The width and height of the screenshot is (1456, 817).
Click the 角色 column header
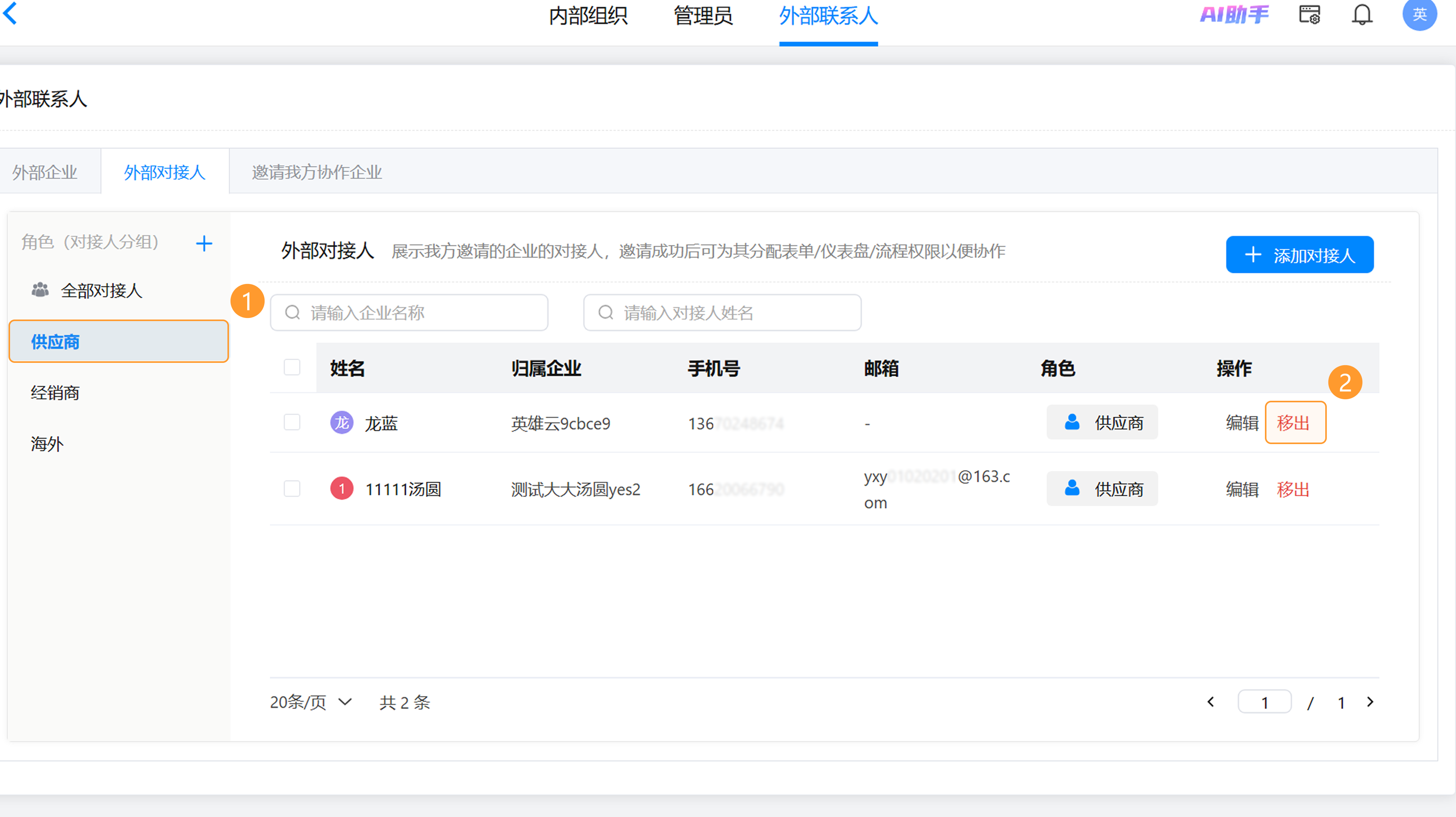pyautogui.click(x=1058, y=368)
